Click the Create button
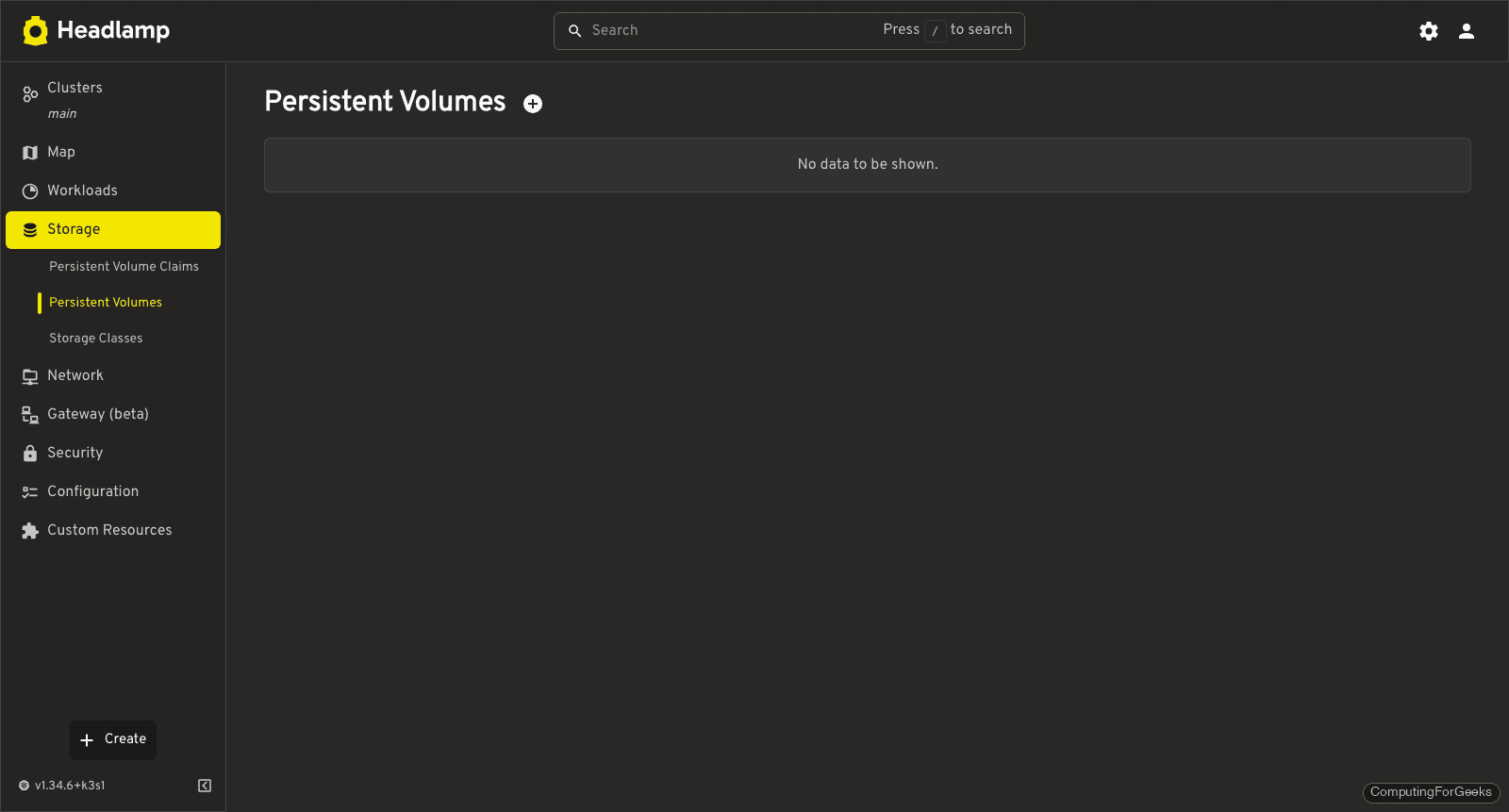Viewport: 1509px width, 812px height. (x=113, y=740)
